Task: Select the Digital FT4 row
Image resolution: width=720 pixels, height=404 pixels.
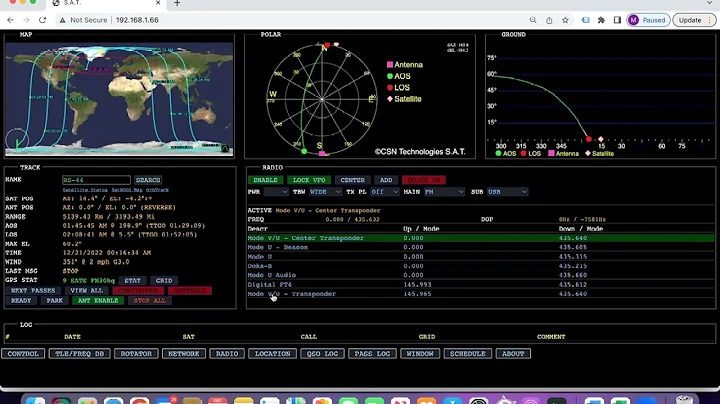Action: 481,285
